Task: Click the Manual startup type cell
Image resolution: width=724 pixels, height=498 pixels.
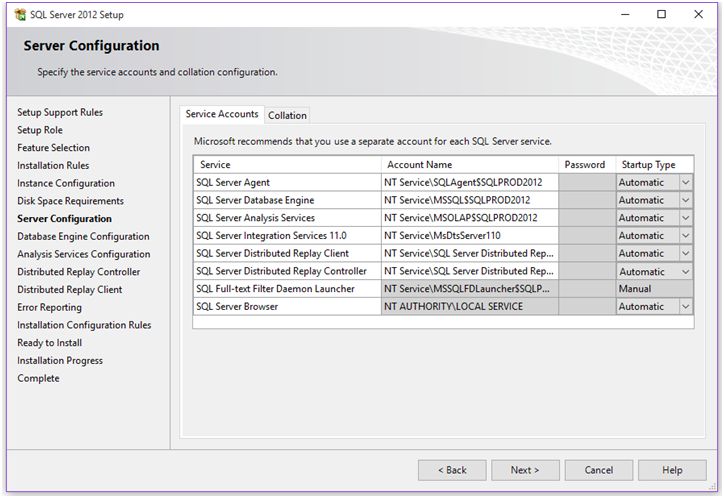Action: [x=654, y=289]
